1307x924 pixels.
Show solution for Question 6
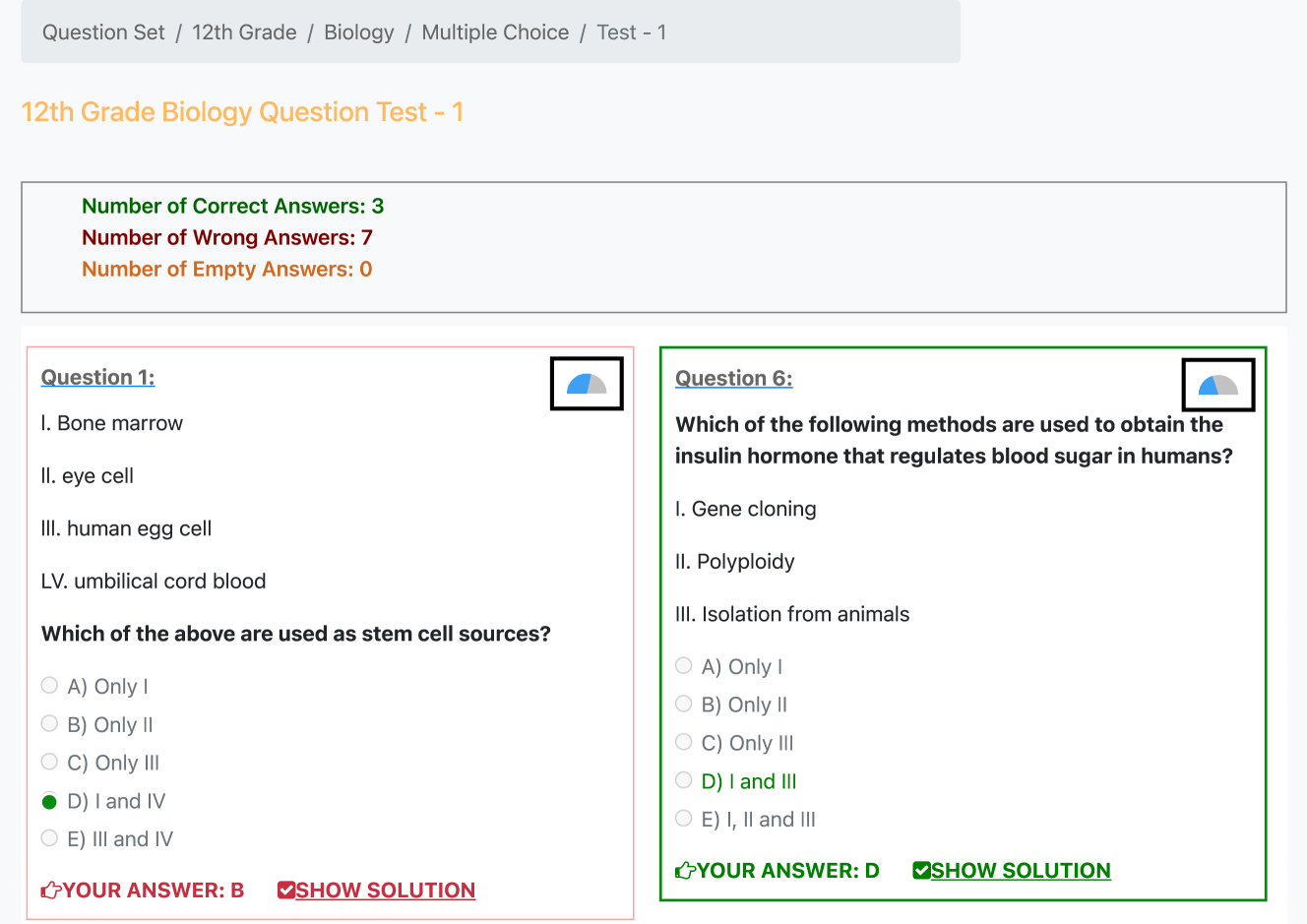[1020, 871]
